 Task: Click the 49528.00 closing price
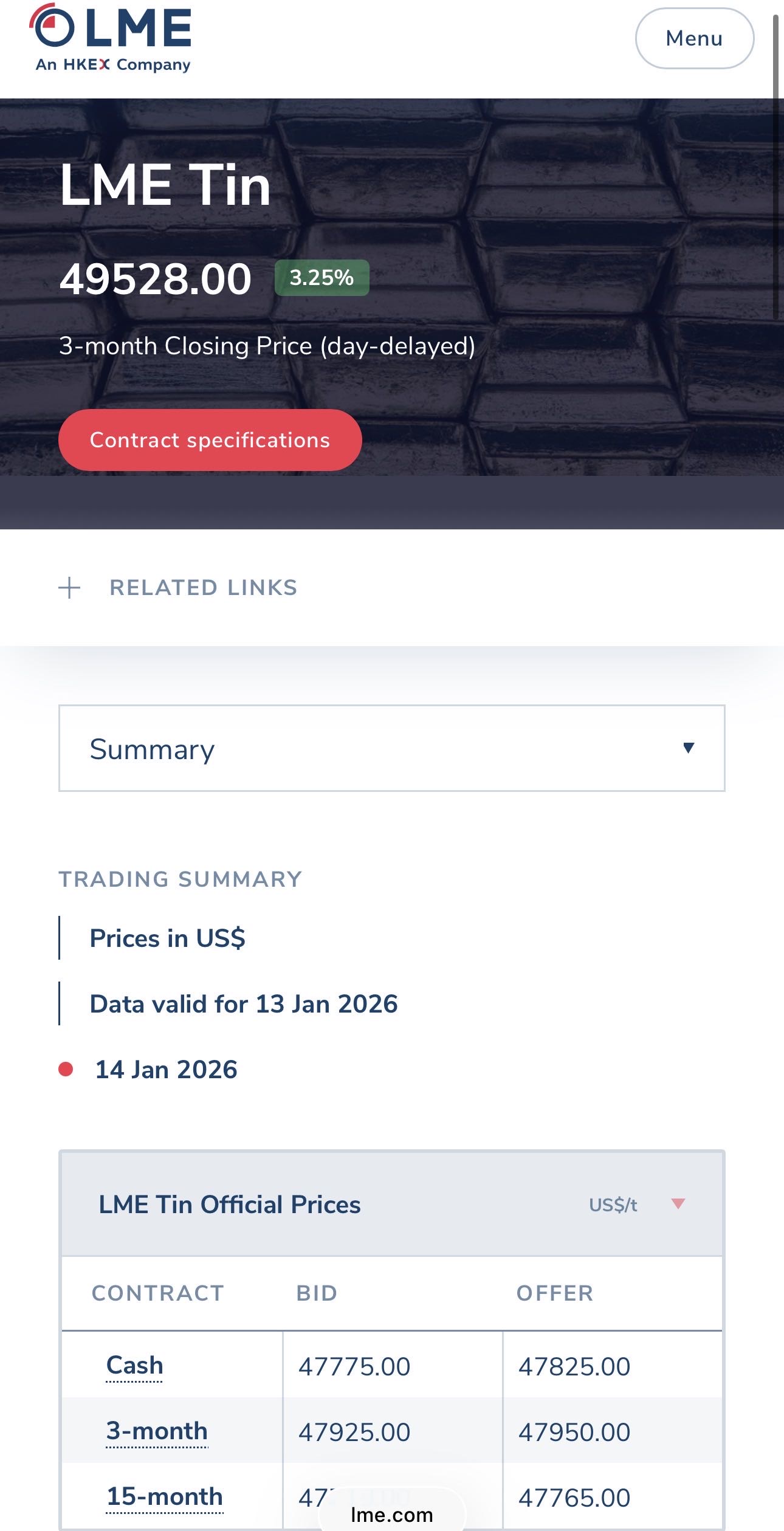(155, 279)
